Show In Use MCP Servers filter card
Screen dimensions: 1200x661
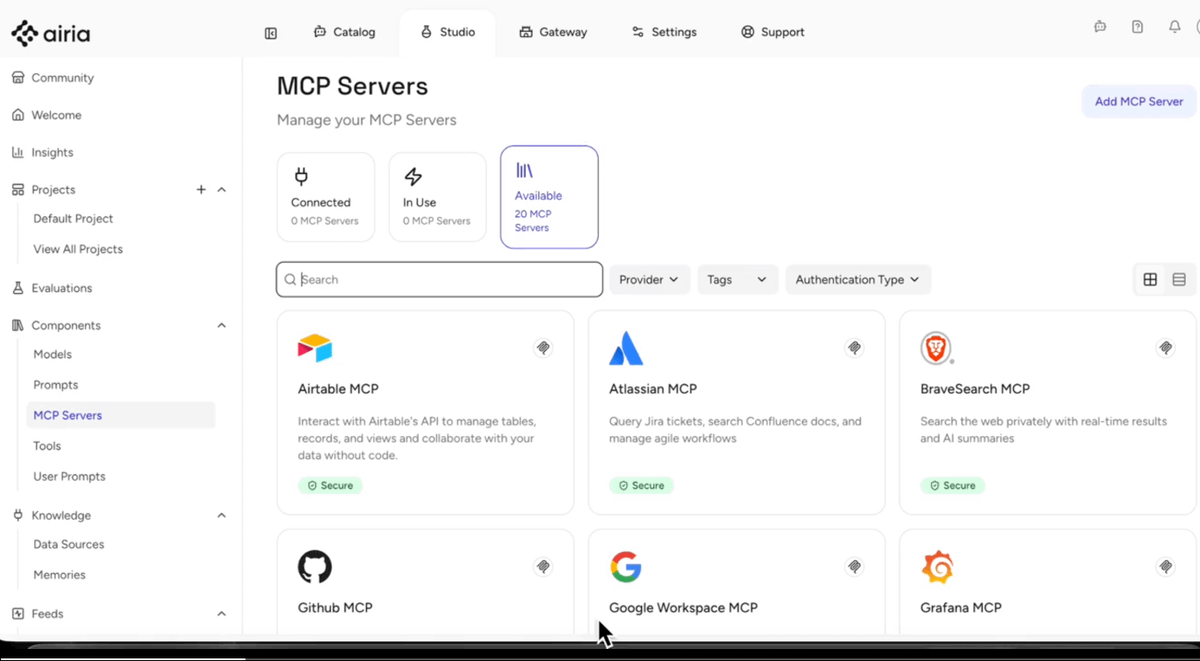tap(437, 197)
